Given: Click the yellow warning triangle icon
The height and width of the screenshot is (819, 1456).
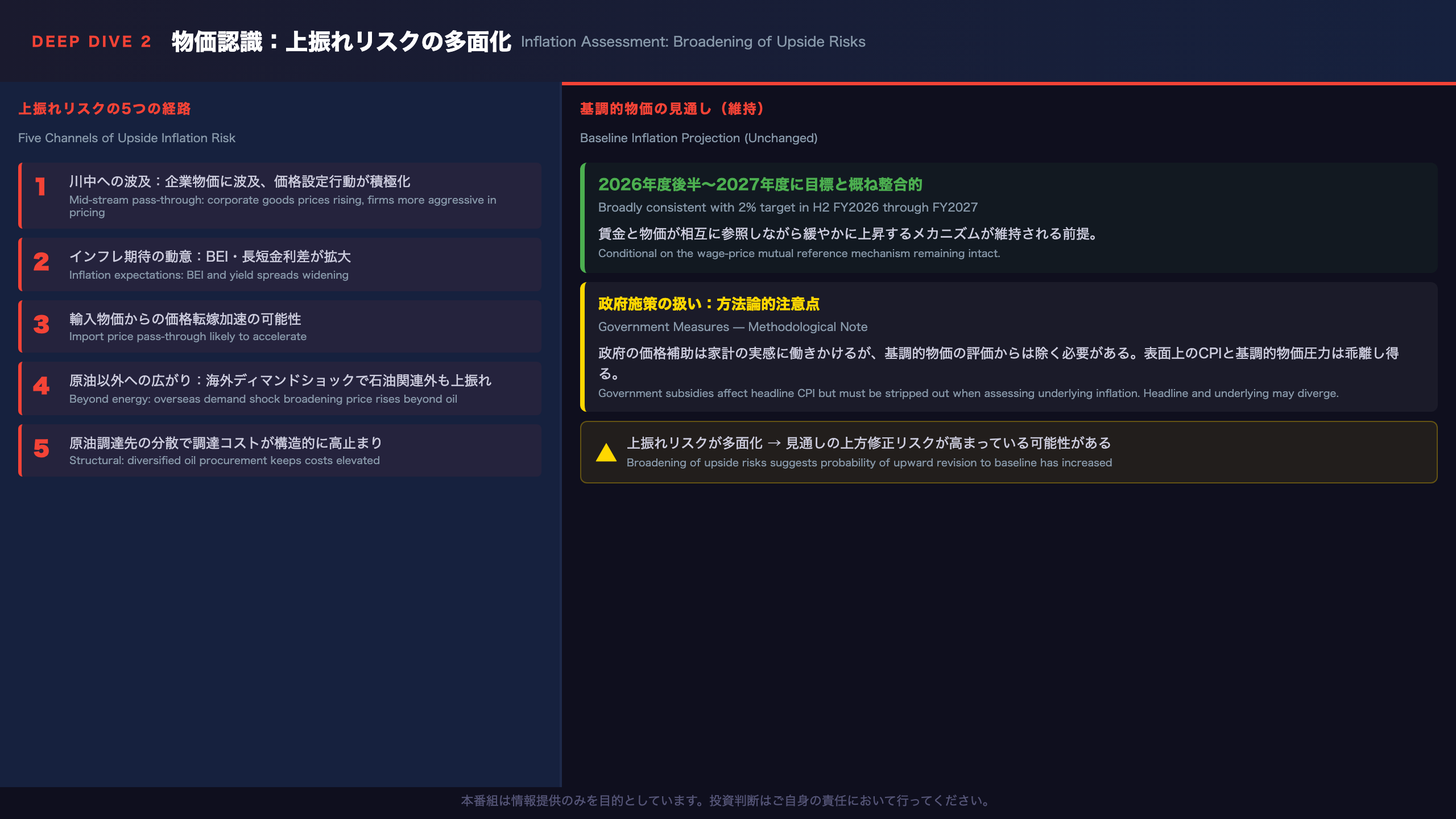Looking at the screenshot, I should pos(606,452).
